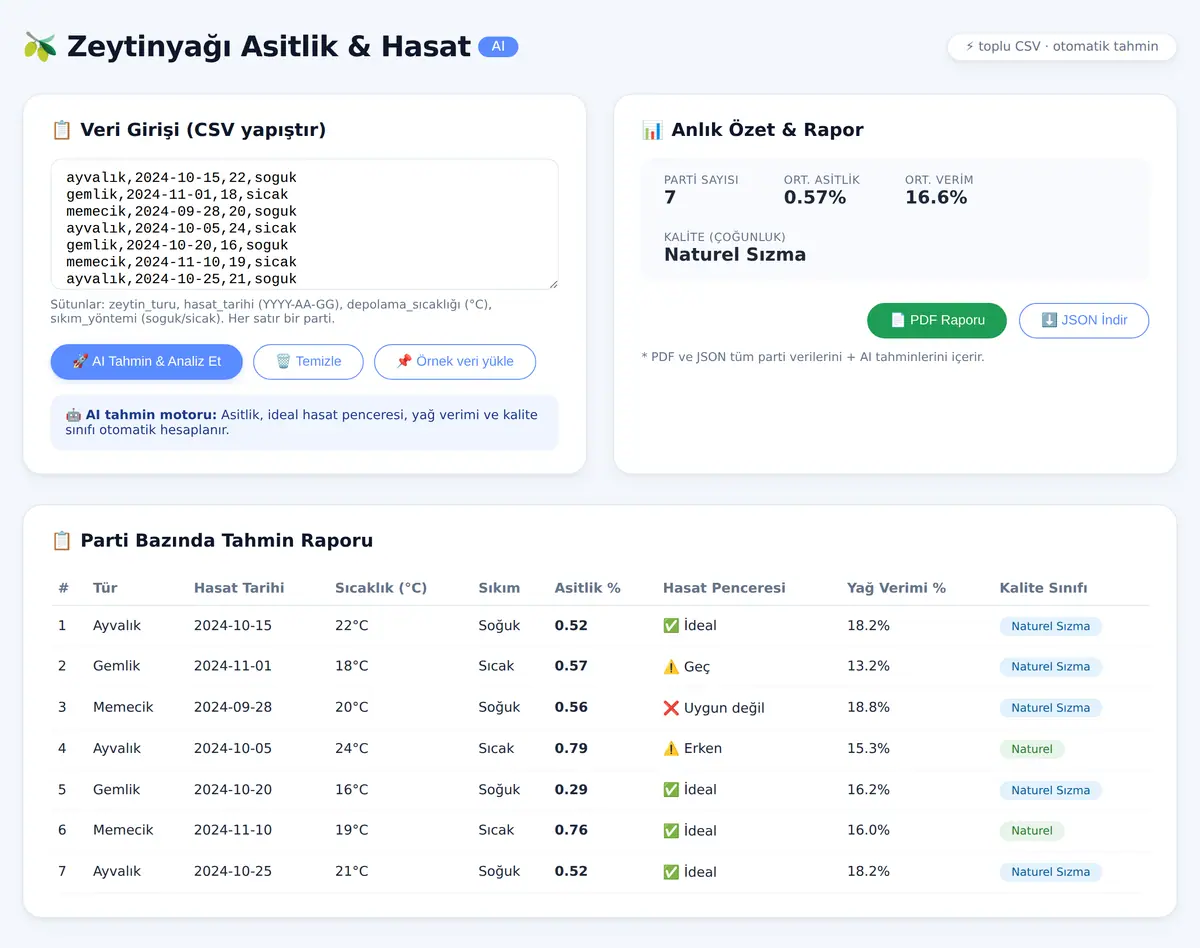Clear data with Temizle button
The image size is (1200, 948).
click(x=308, y=361)
